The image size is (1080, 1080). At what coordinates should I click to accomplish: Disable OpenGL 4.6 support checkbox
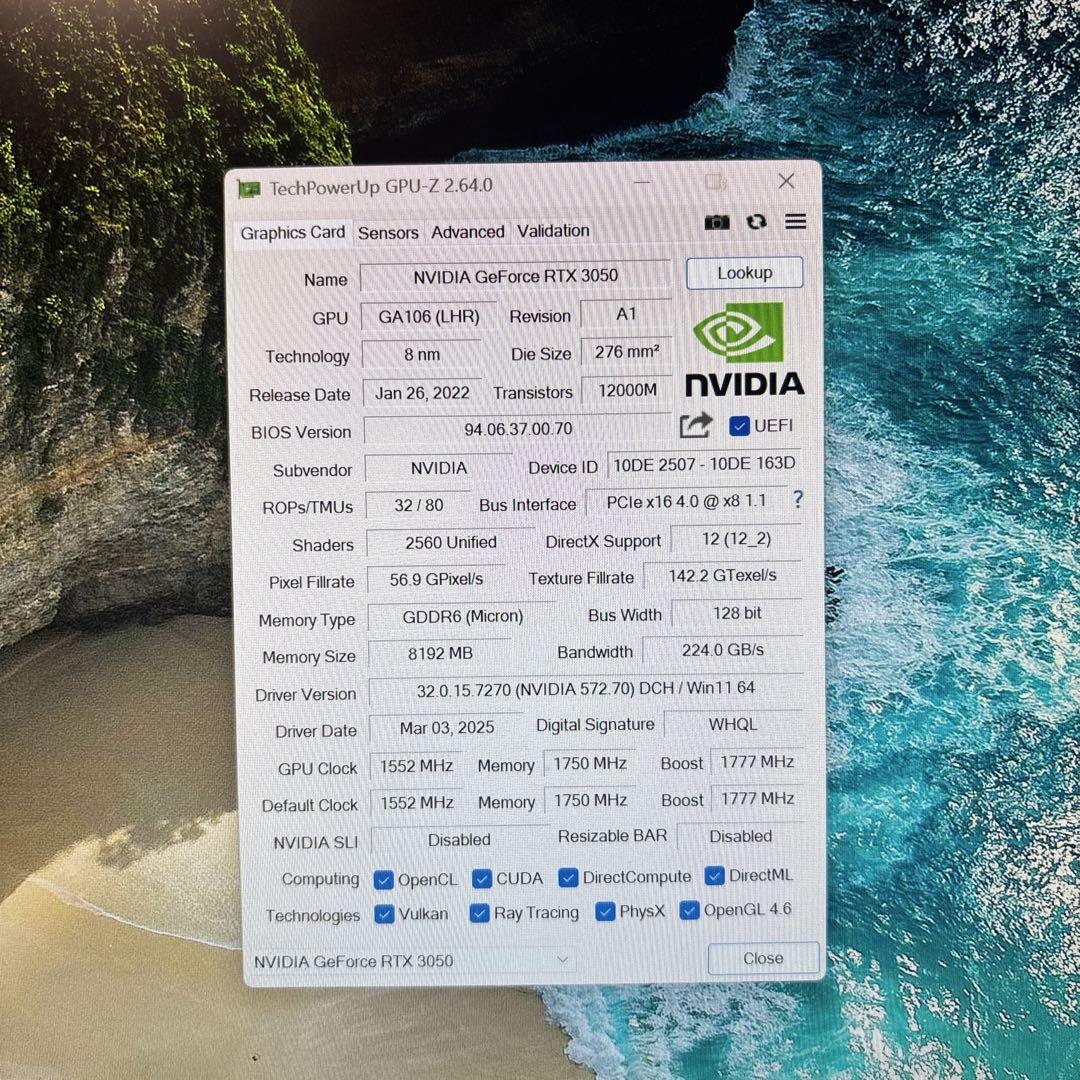[x=689, y=910]
